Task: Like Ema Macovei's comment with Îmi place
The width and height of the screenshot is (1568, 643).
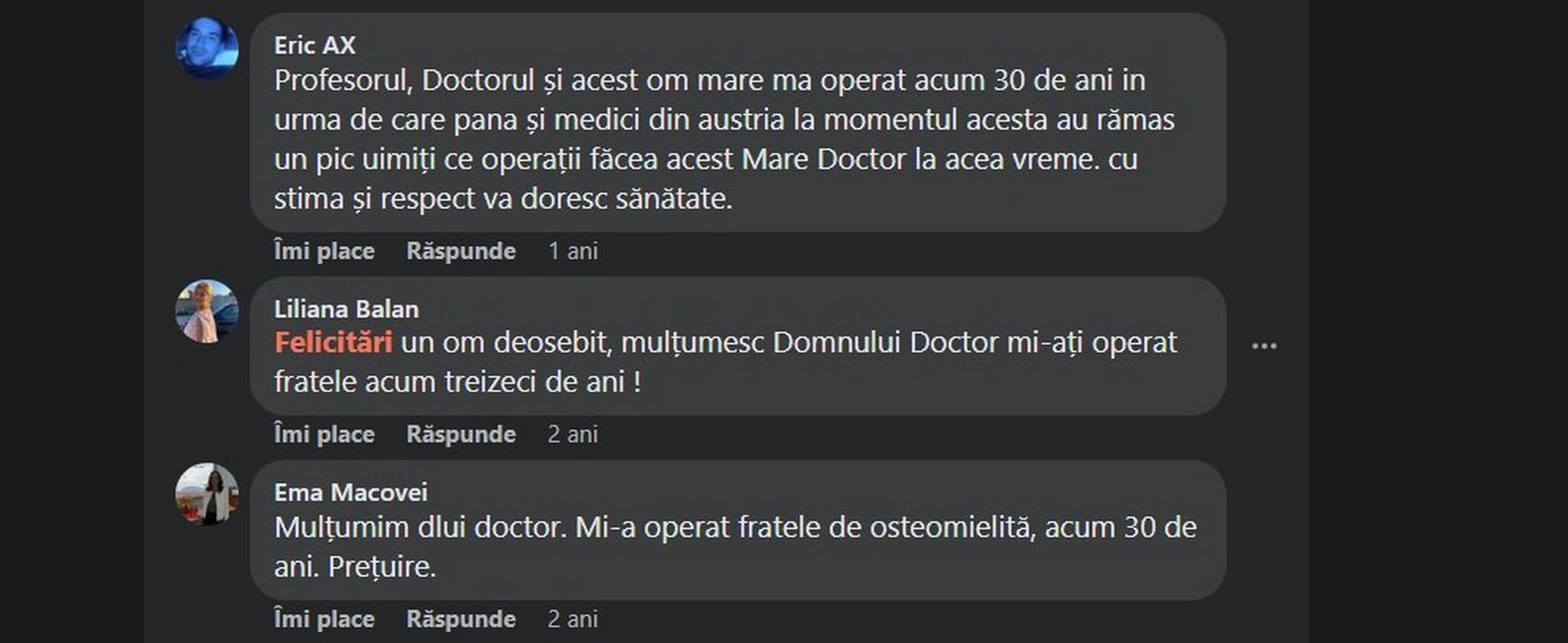Action: point(324,619)
